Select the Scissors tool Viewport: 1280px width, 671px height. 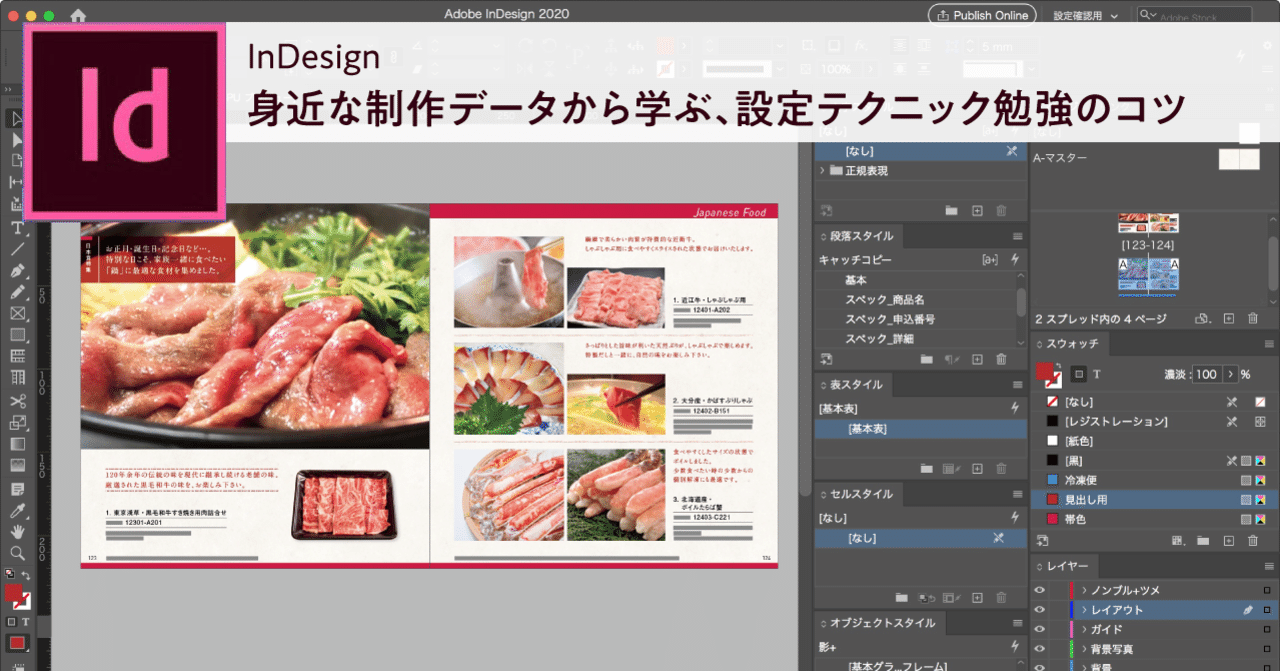click(x=17, y=400)
